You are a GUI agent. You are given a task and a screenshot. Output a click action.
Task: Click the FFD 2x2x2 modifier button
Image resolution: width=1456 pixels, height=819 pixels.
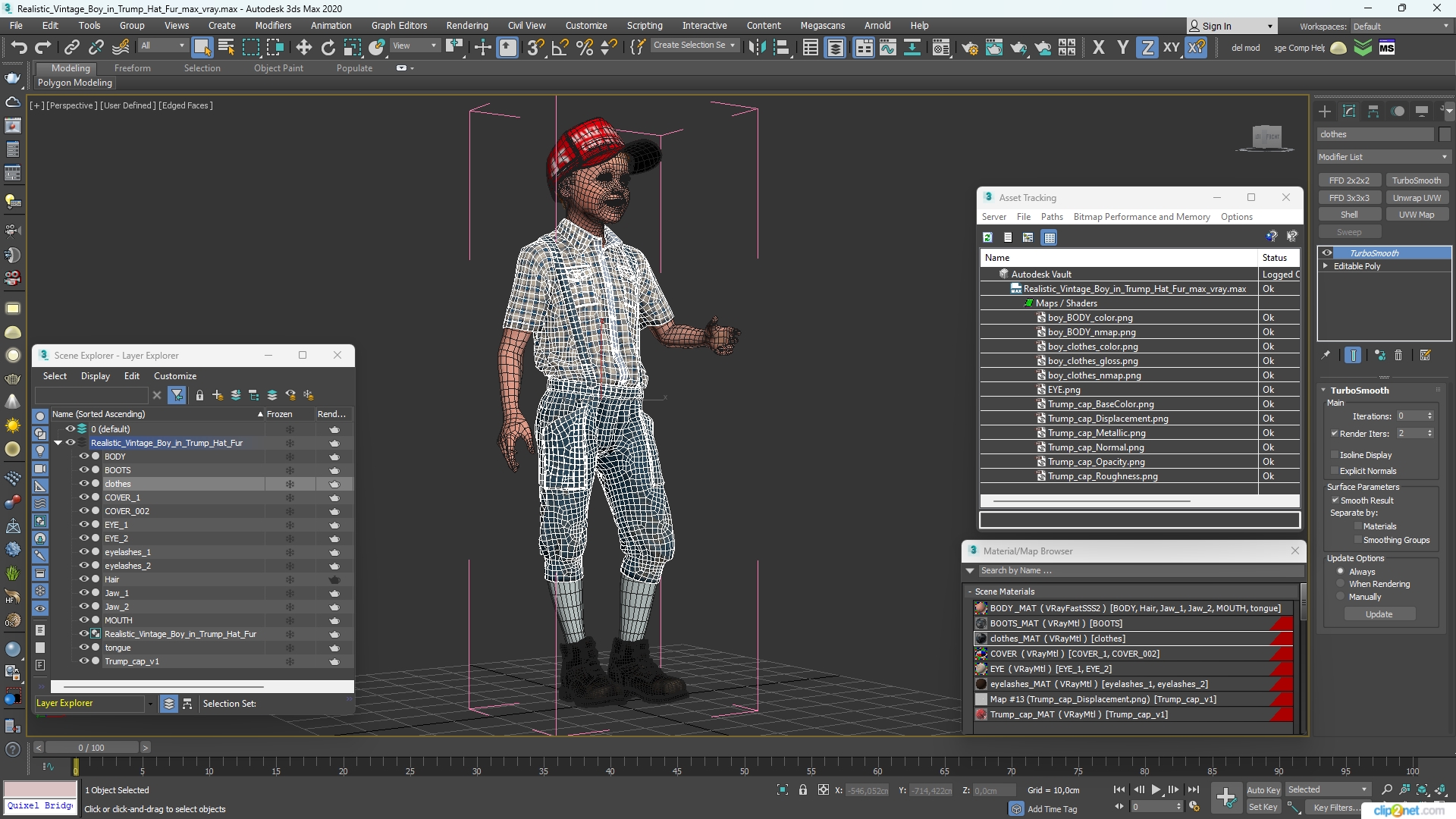coord(1349,180)
